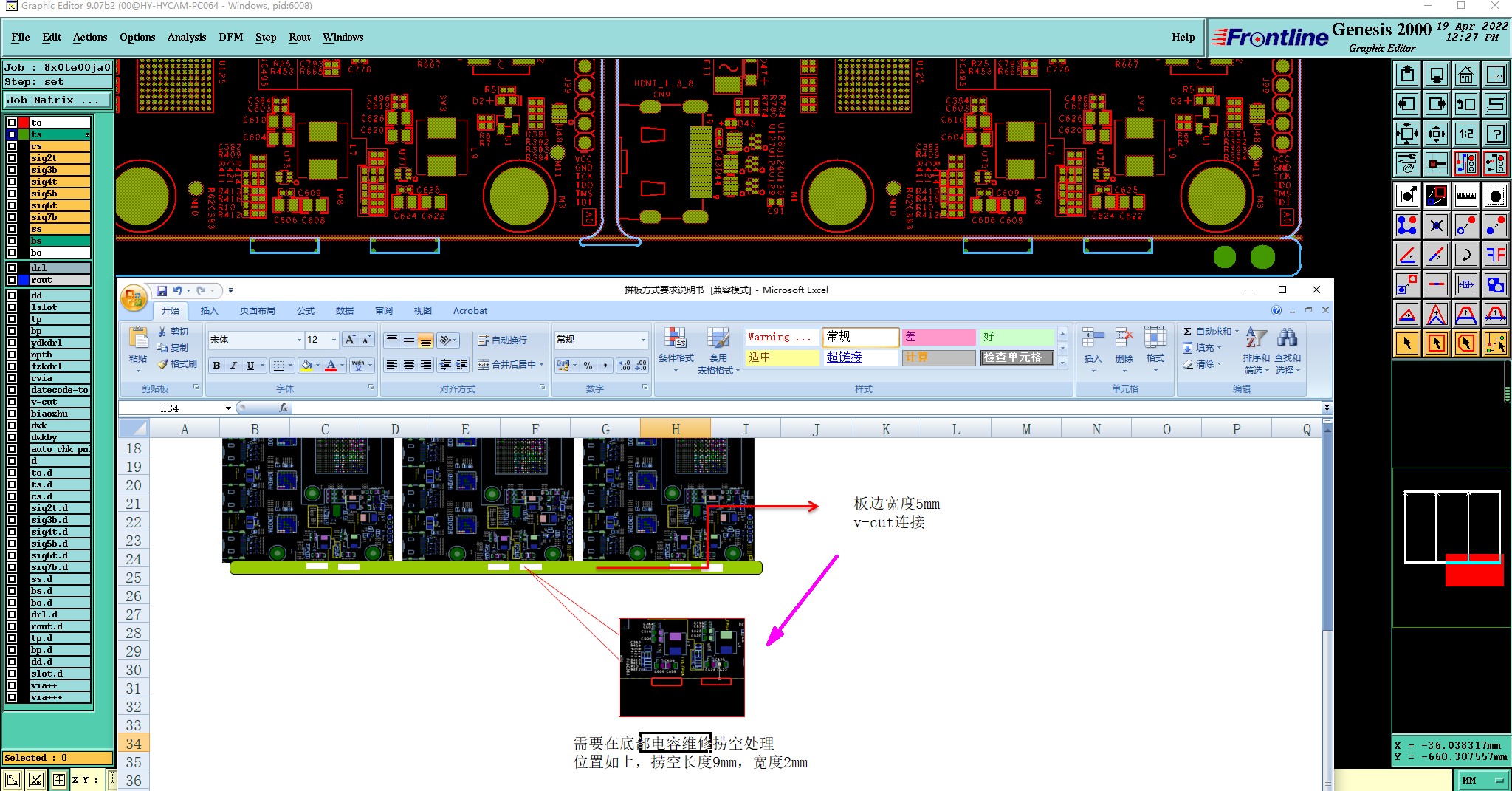Click the Format Painter 格式刷 icon
The image size is (1512, 791).
click(177, 364)
